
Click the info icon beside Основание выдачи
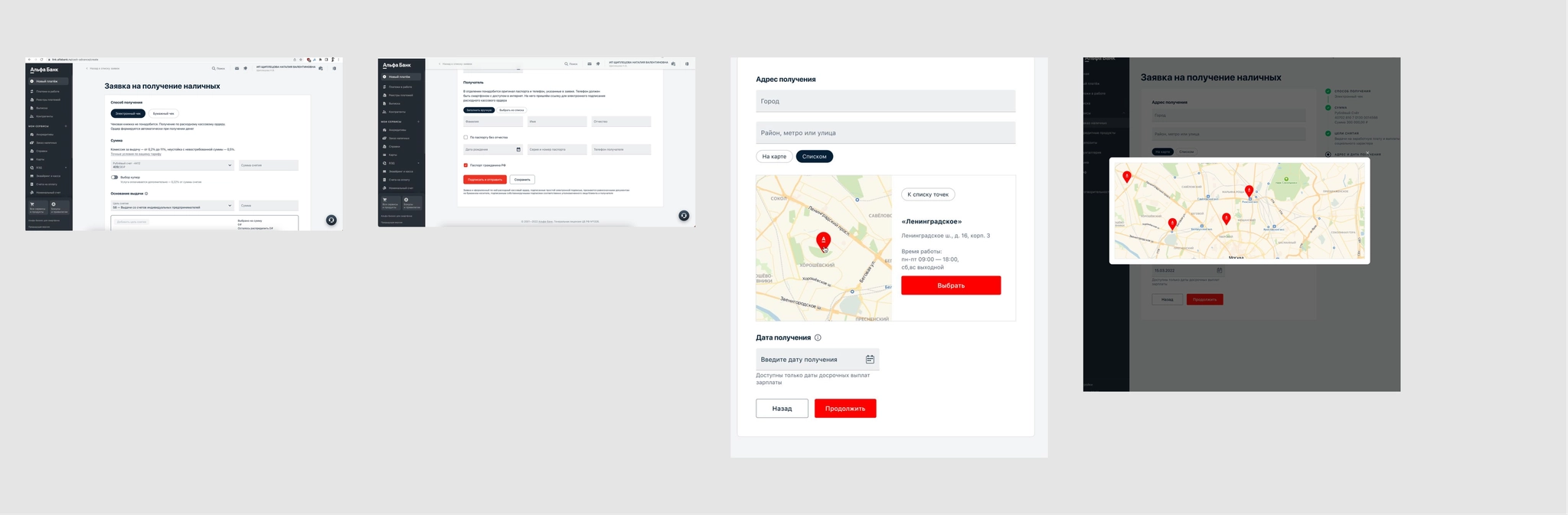click(x=146, y=194)
